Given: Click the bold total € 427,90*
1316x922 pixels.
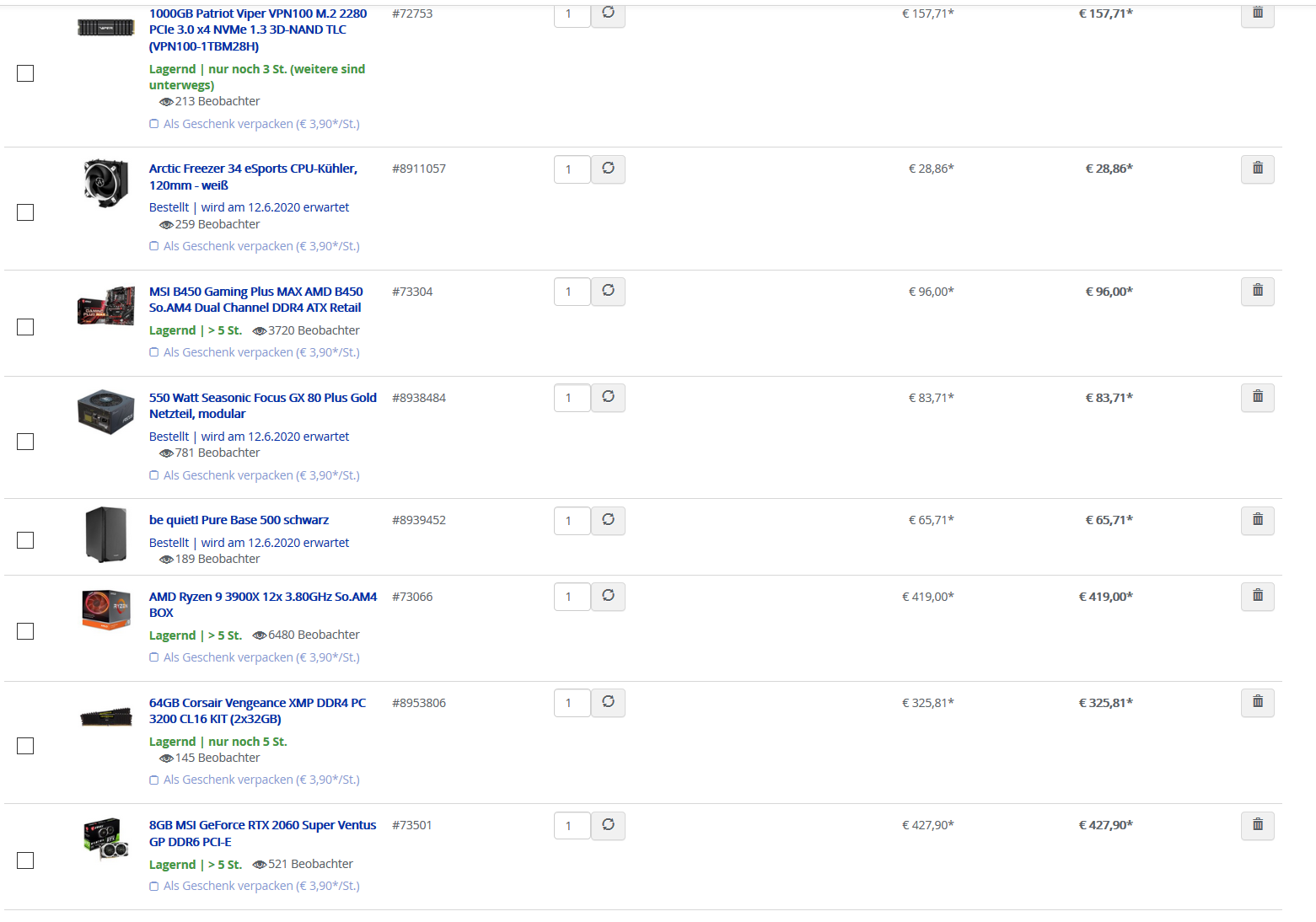Looking at the screenshot, I should coord(1106,825).
